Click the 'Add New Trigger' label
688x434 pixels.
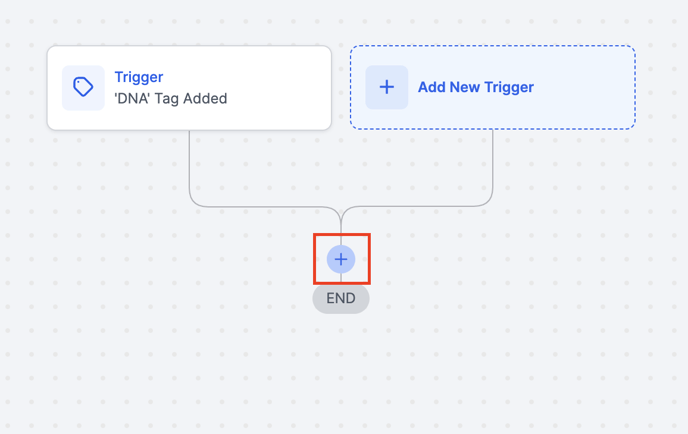pos(475,87)
